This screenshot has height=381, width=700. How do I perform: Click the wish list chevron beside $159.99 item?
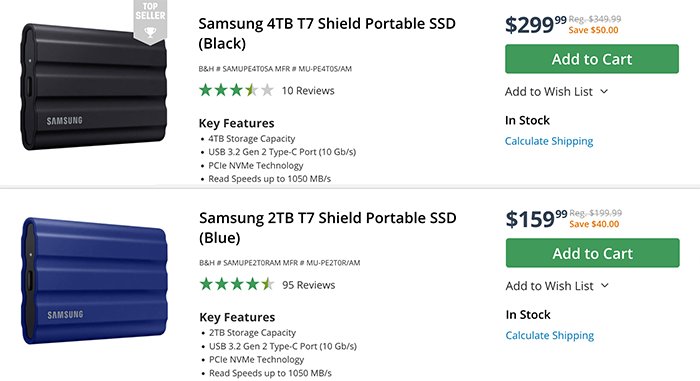coord(604,286)
